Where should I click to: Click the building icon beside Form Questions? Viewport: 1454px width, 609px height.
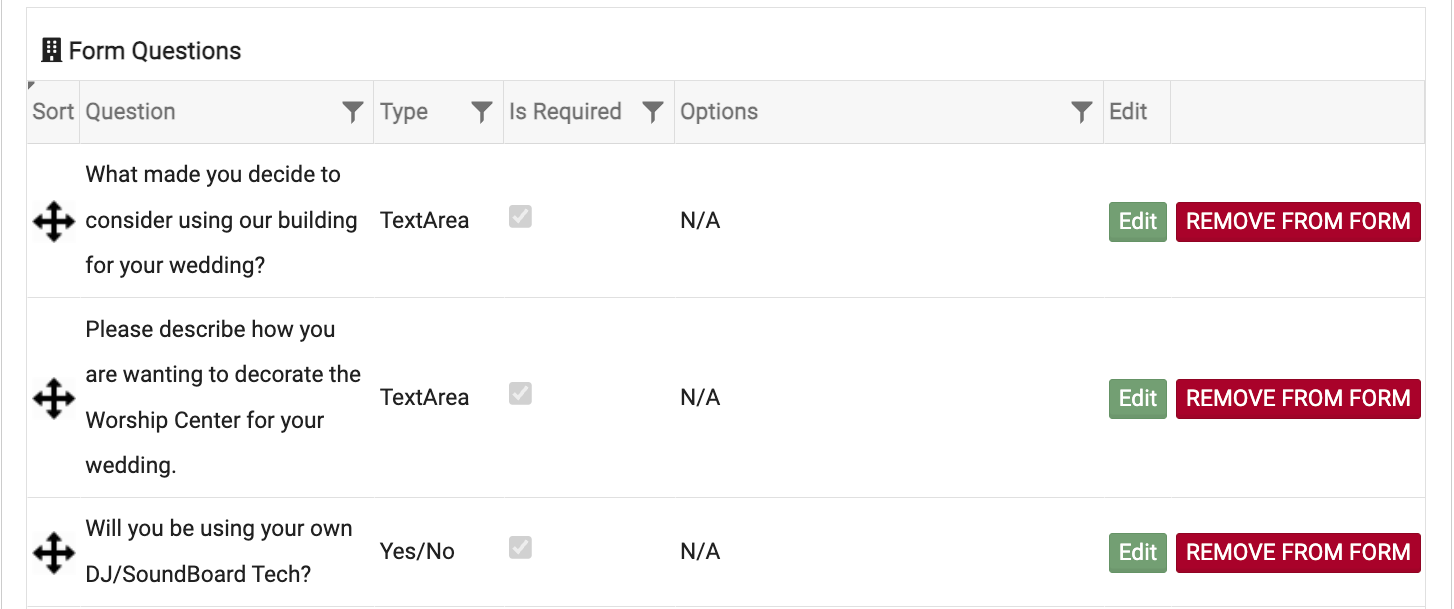[51, 50]
